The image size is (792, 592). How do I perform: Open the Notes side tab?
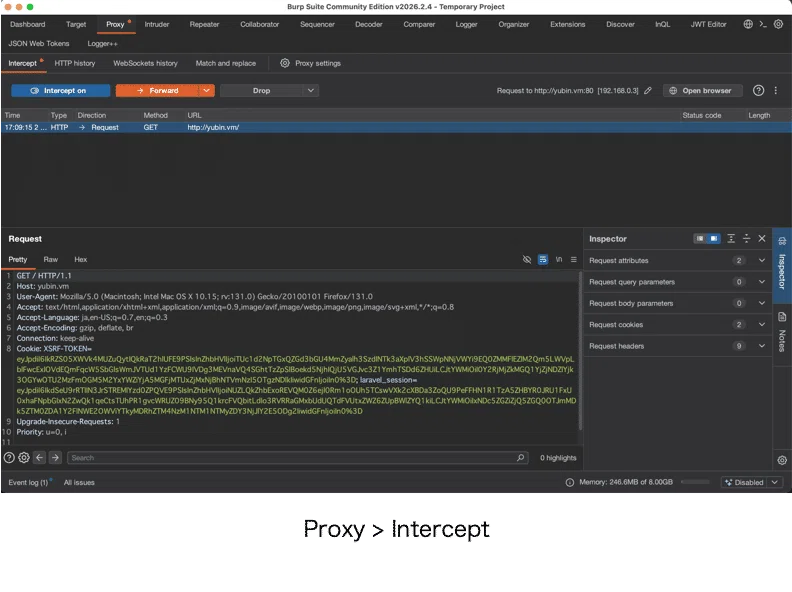point(782,331)
